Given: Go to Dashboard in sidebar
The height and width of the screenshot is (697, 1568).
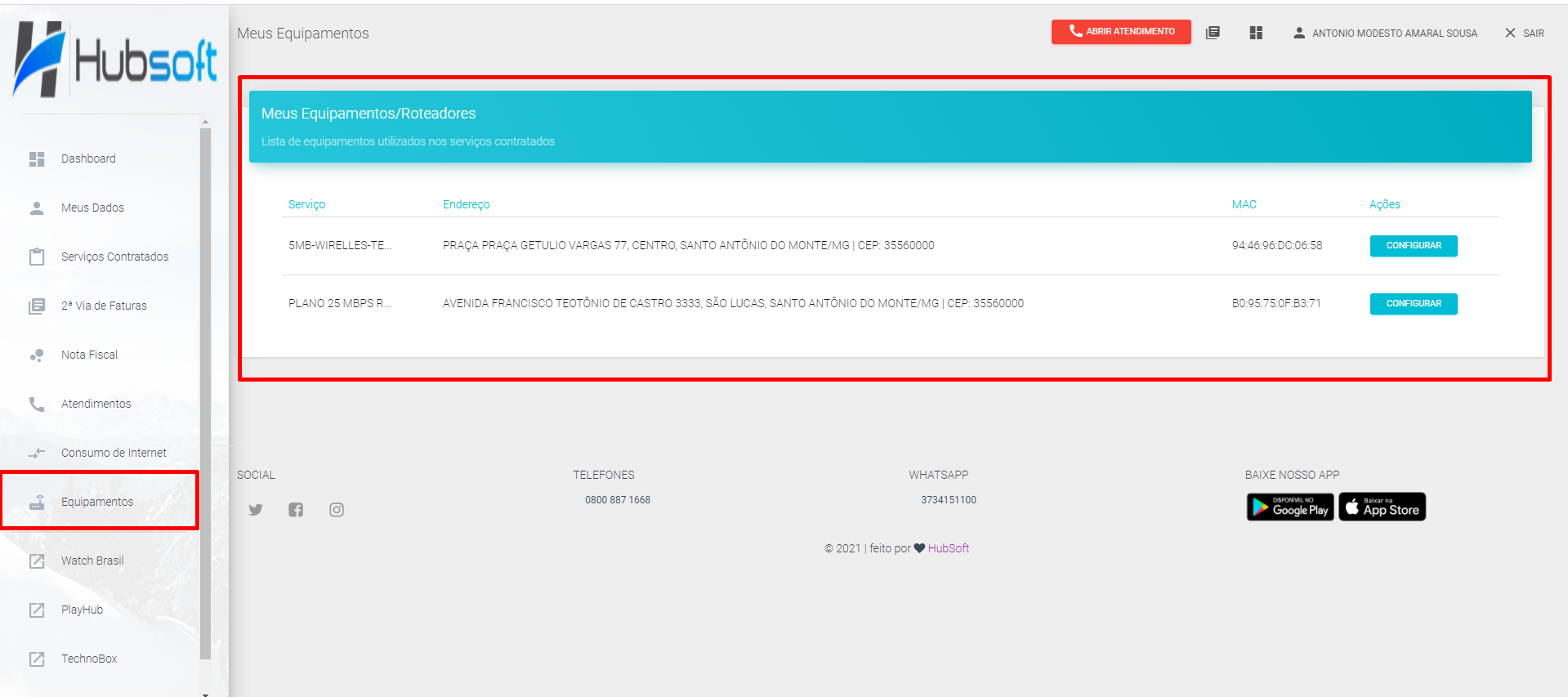Looking at the screenshot, I should click(88, 159).
